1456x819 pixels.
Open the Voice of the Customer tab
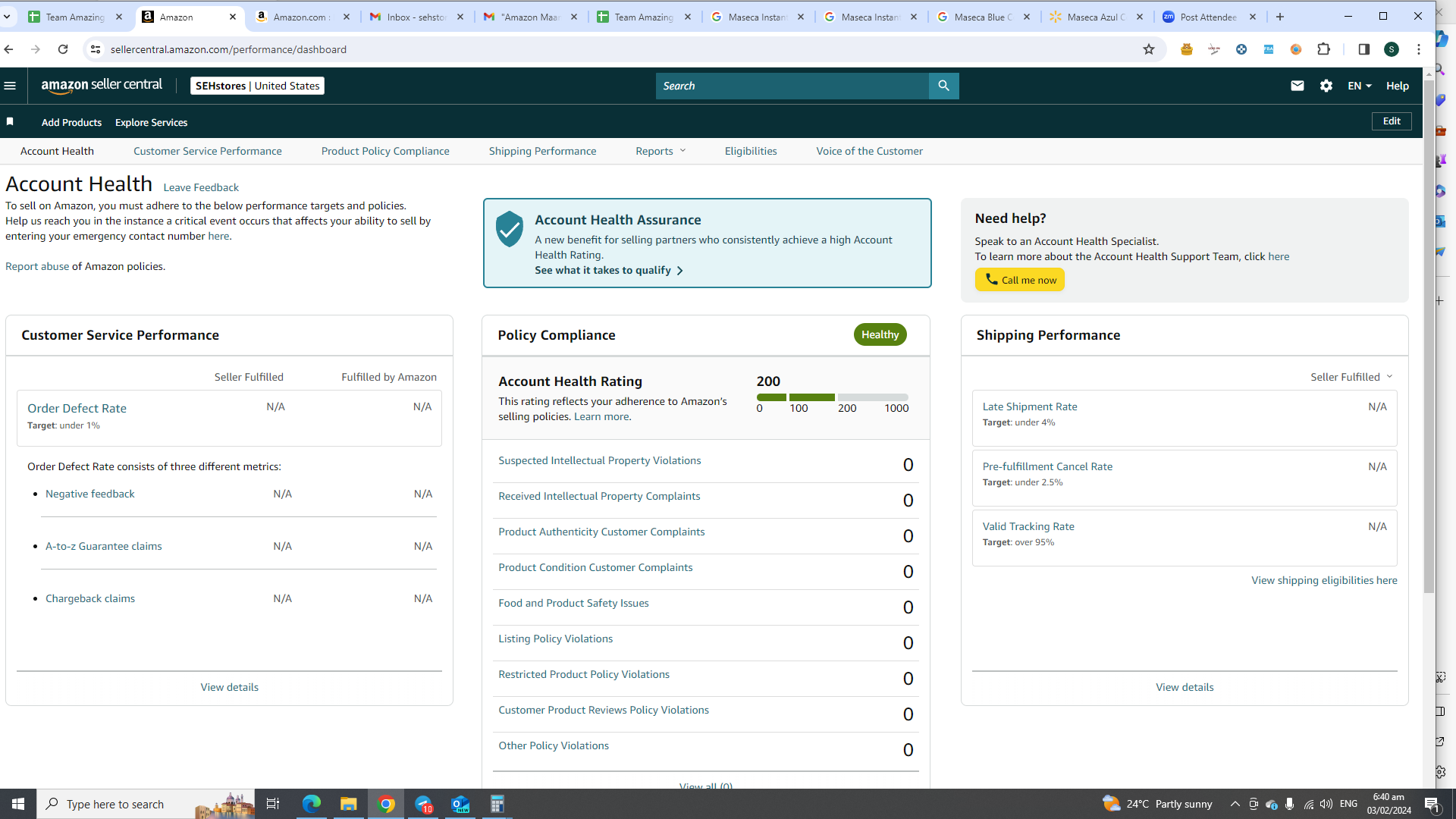[869, 151]
